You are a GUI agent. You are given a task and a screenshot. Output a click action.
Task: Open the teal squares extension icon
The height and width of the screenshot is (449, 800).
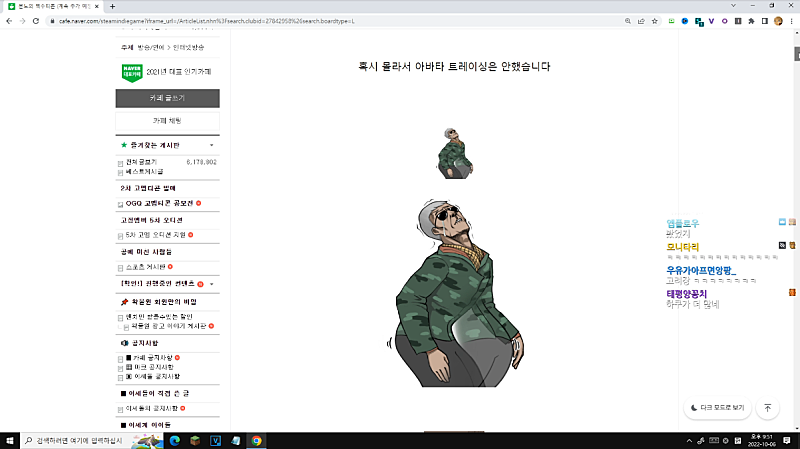click(x=699, y=21)
